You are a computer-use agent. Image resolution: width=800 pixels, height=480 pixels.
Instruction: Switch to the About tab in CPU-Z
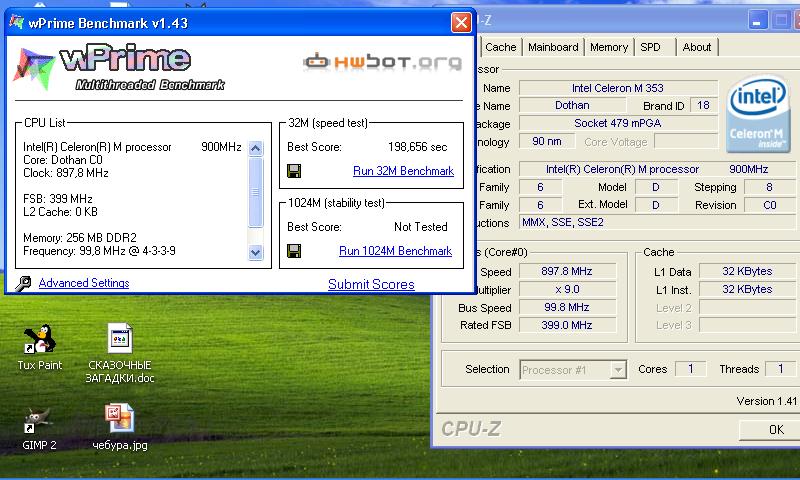696,47
